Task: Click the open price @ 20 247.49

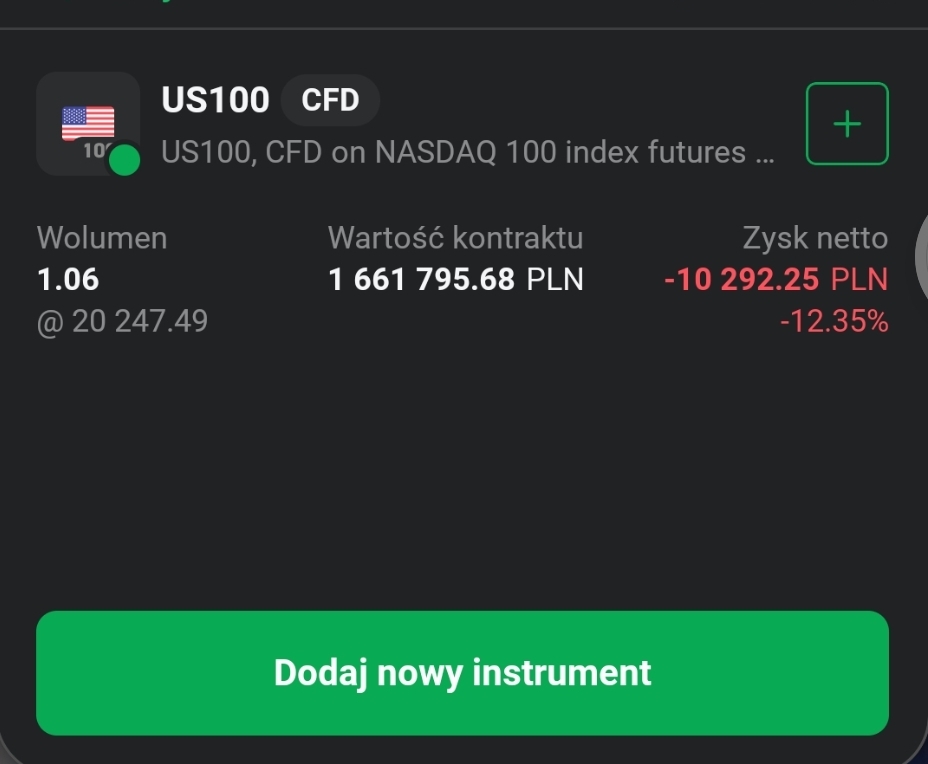Action: [x=122, y=321]
